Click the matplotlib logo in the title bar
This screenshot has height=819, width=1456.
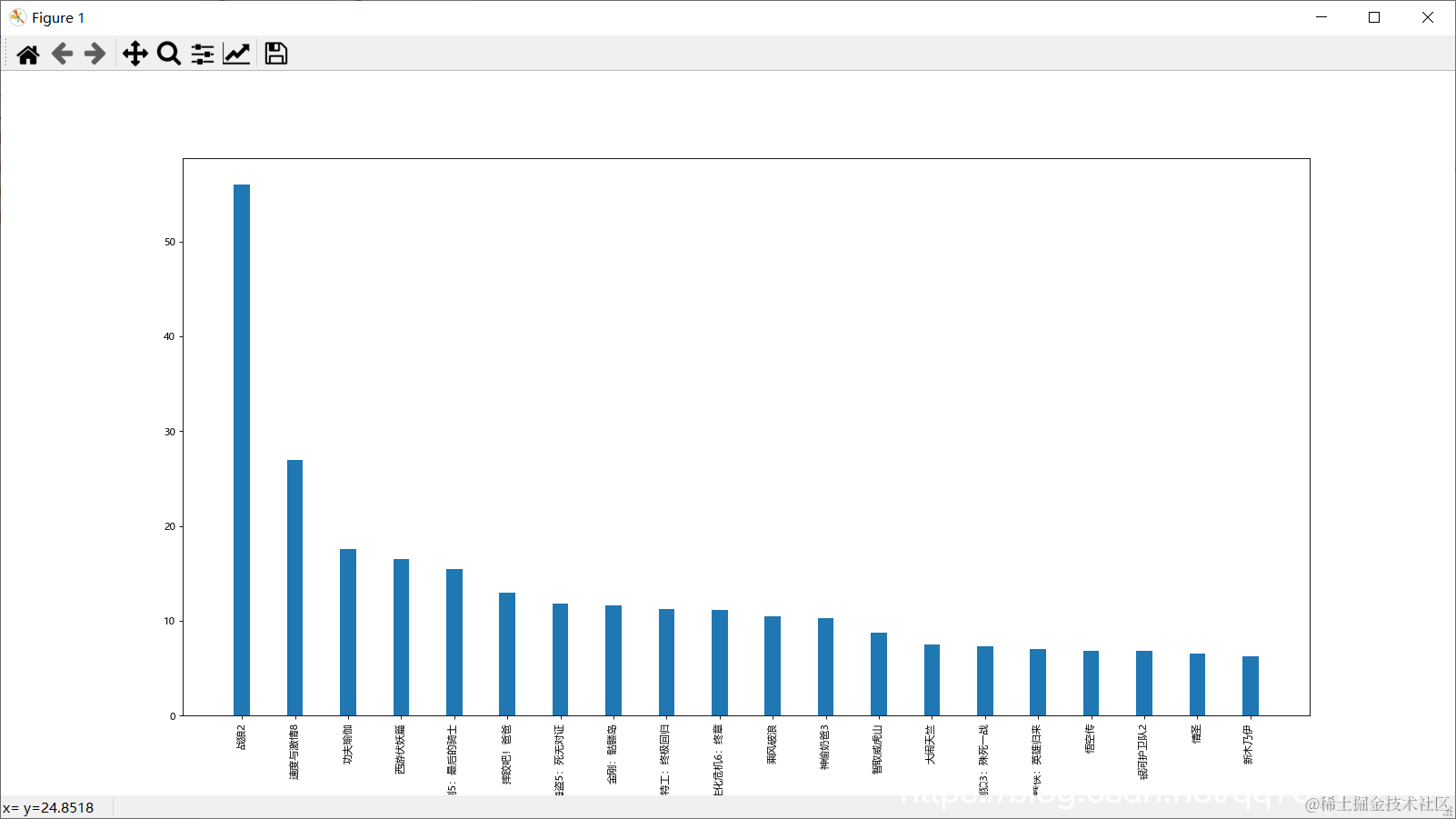[x=17, y=17]
